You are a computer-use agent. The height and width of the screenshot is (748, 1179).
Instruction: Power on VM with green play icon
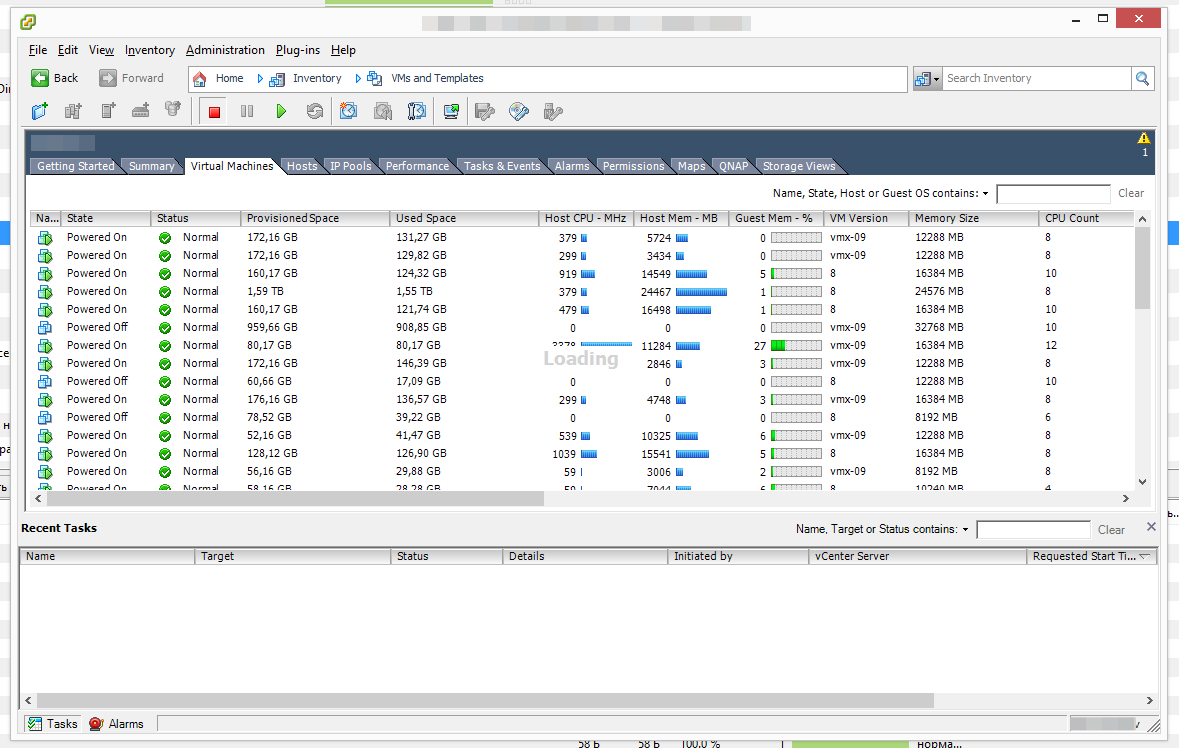[280, 111]
